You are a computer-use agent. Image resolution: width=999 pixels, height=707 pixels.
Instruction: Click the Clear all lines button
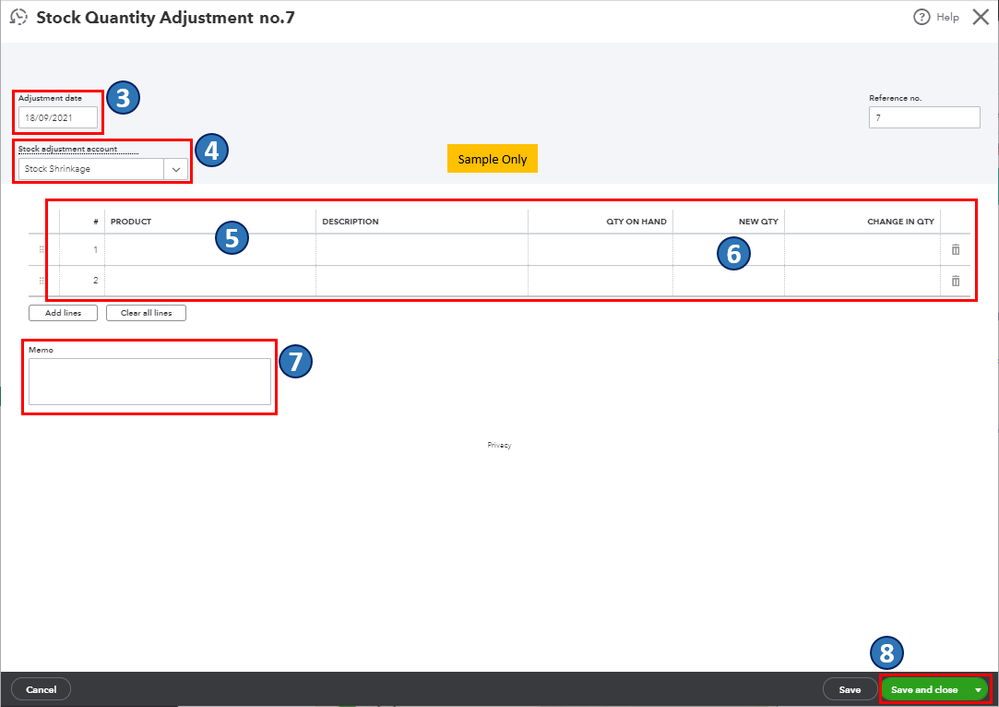point(146,313)
